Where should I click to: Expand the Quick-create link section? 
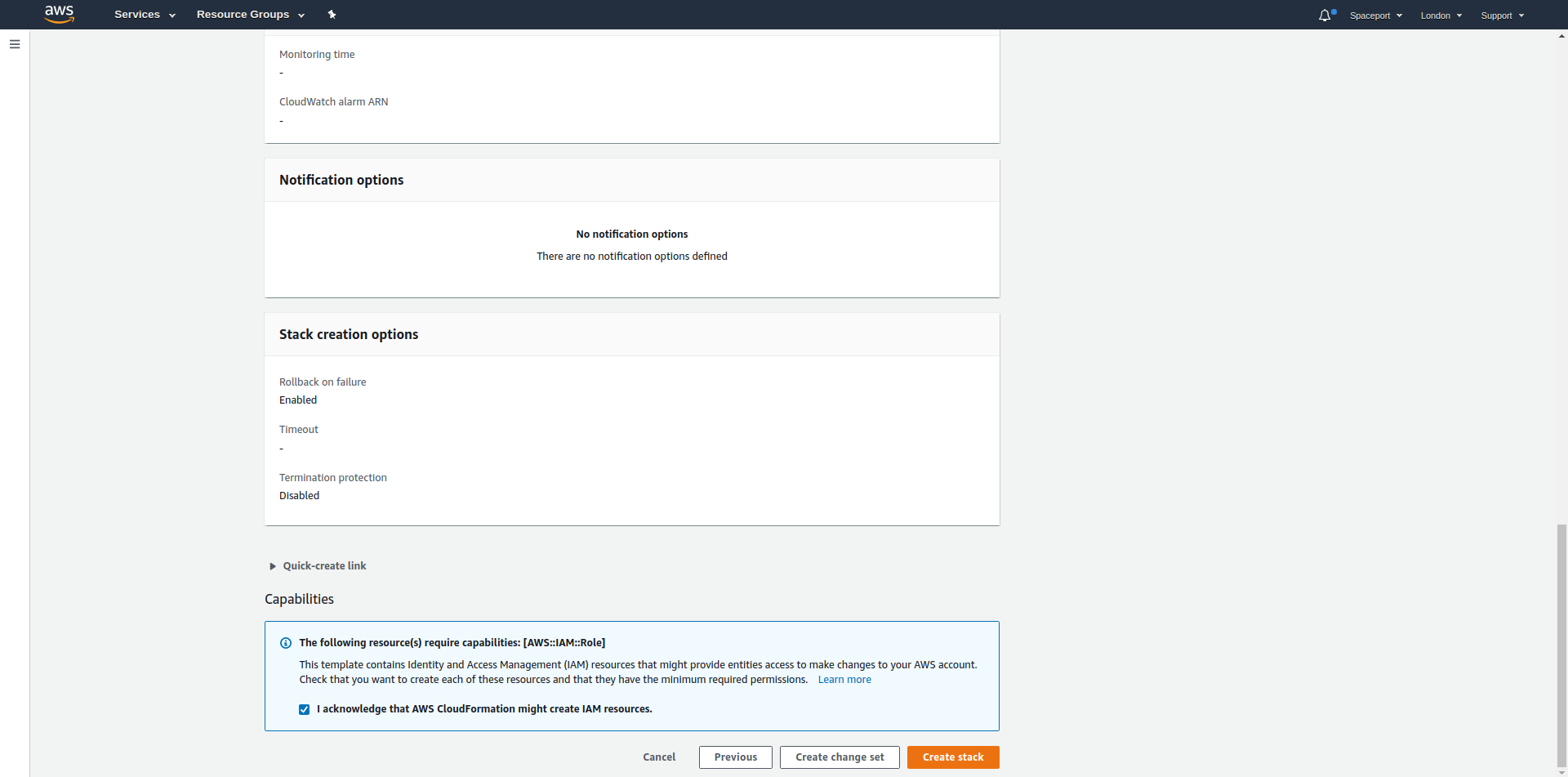(318, 566)
